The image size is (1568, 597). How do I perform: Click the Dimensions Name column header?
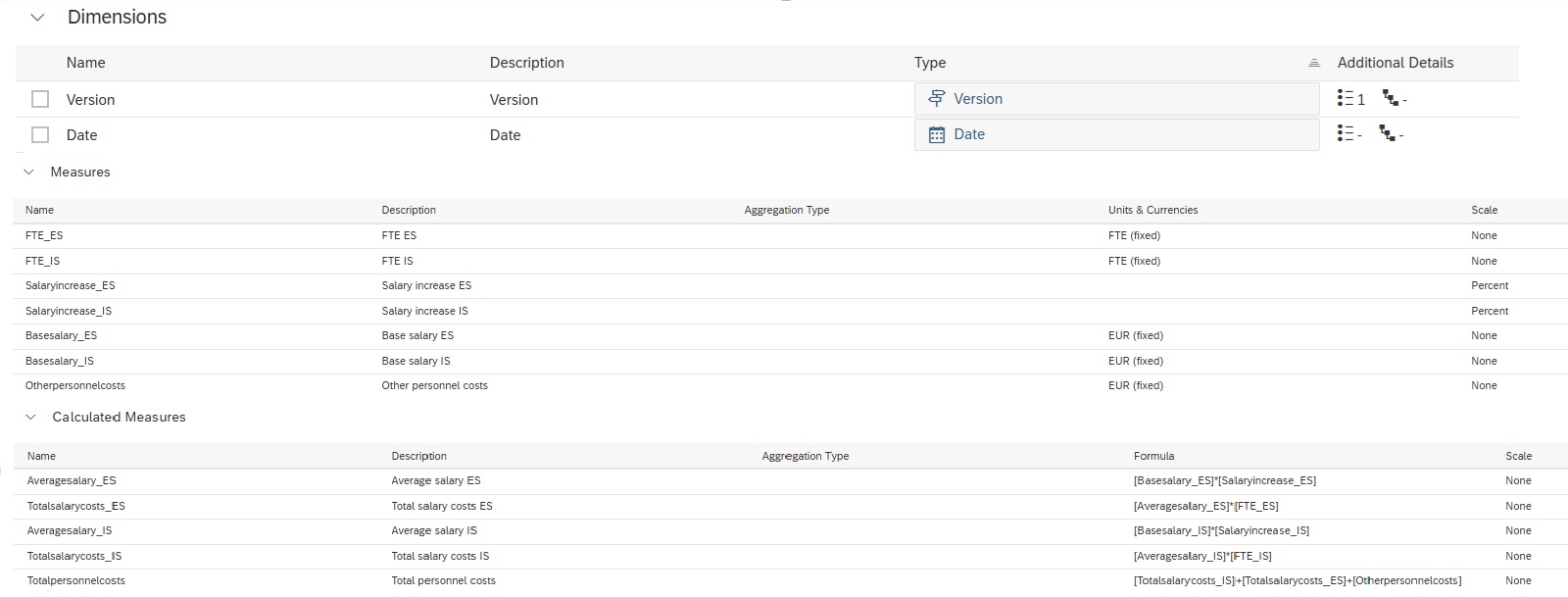coord(85,63)
